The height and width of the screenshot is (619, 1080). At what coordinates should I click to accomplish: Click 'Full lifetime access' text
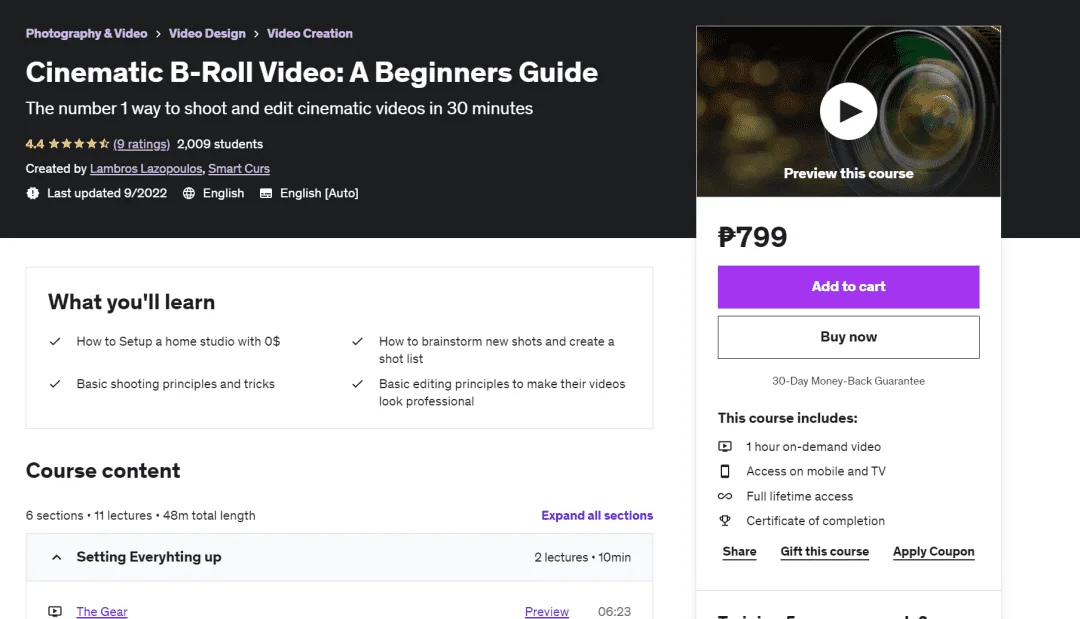(799, 496)
